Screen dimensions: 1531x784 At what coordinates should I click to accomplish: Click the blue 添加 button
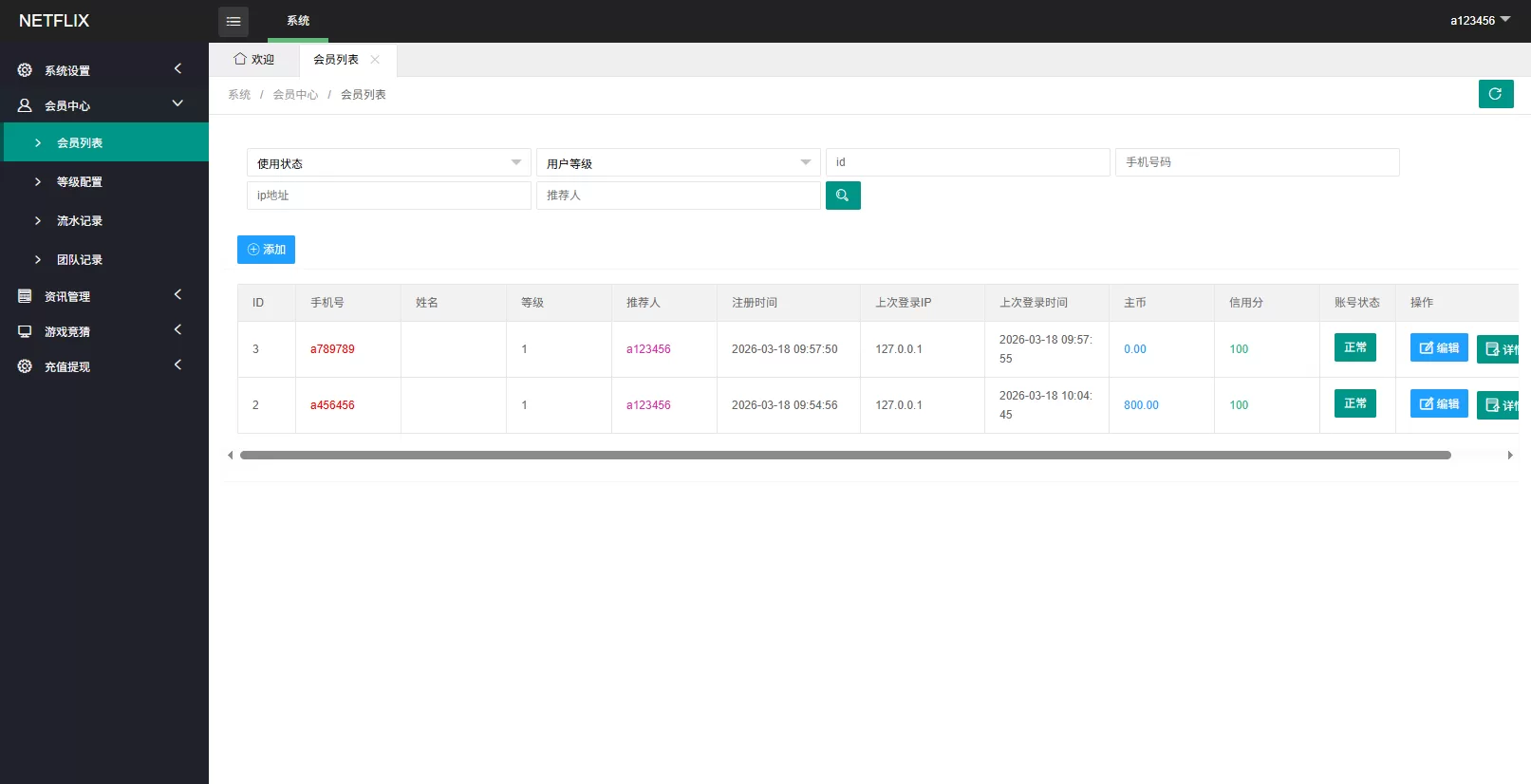point(266,250)
